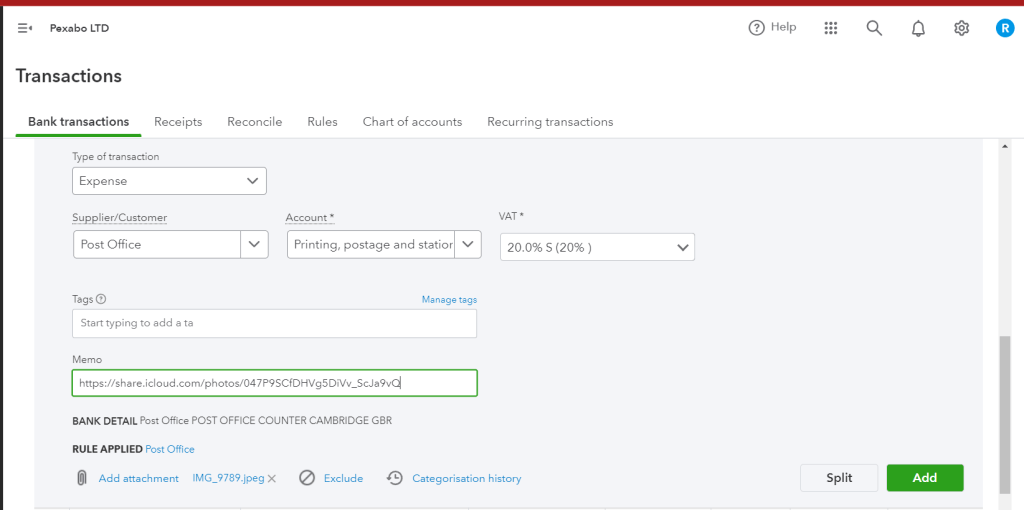Screen dimensions: 1024x510
Task: Open the notifications bell icon
Action: point(918,28)
